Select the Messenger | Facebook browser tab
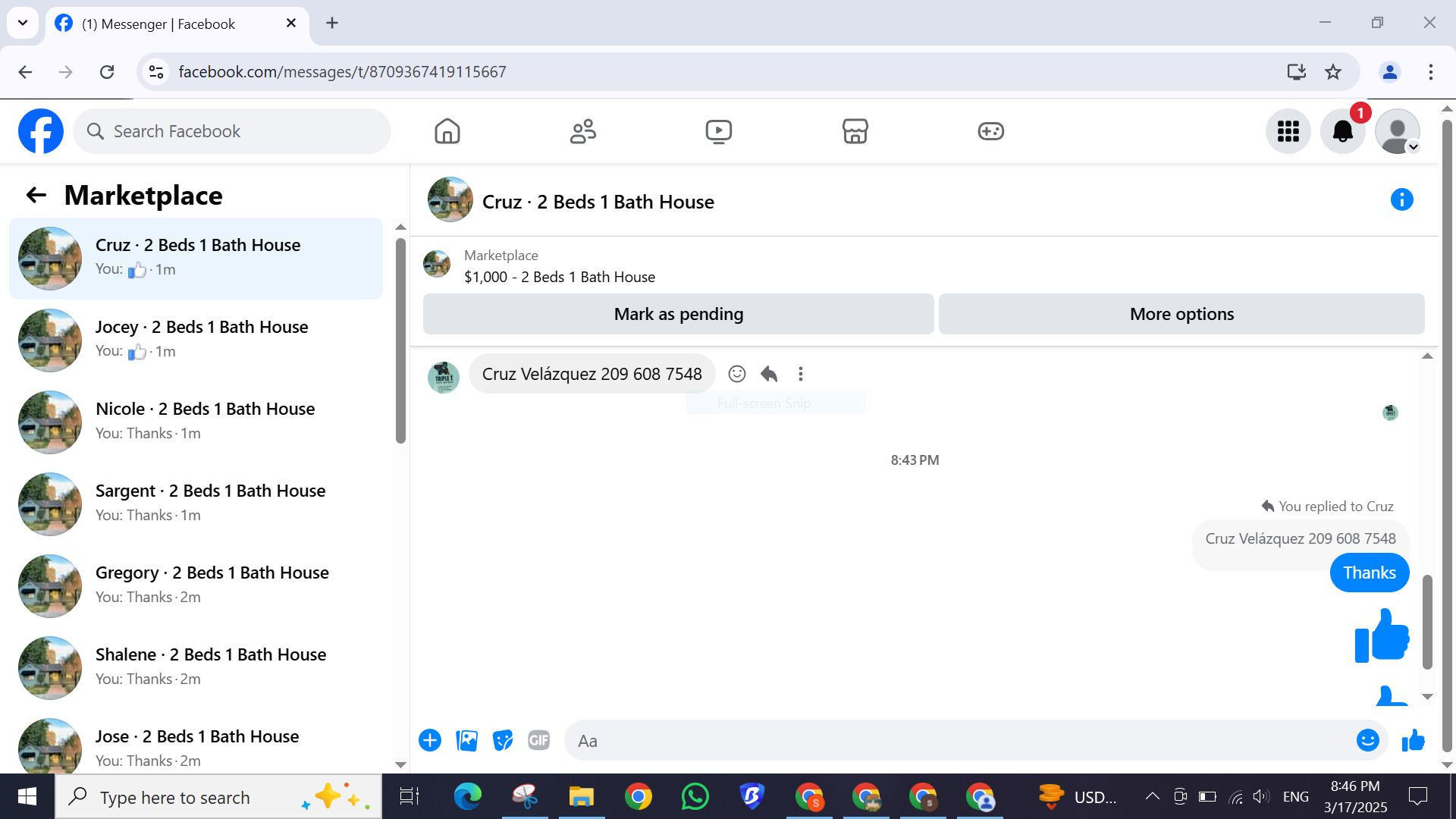1456x819 pixels. pyautogui.click(x=177, y=24)
